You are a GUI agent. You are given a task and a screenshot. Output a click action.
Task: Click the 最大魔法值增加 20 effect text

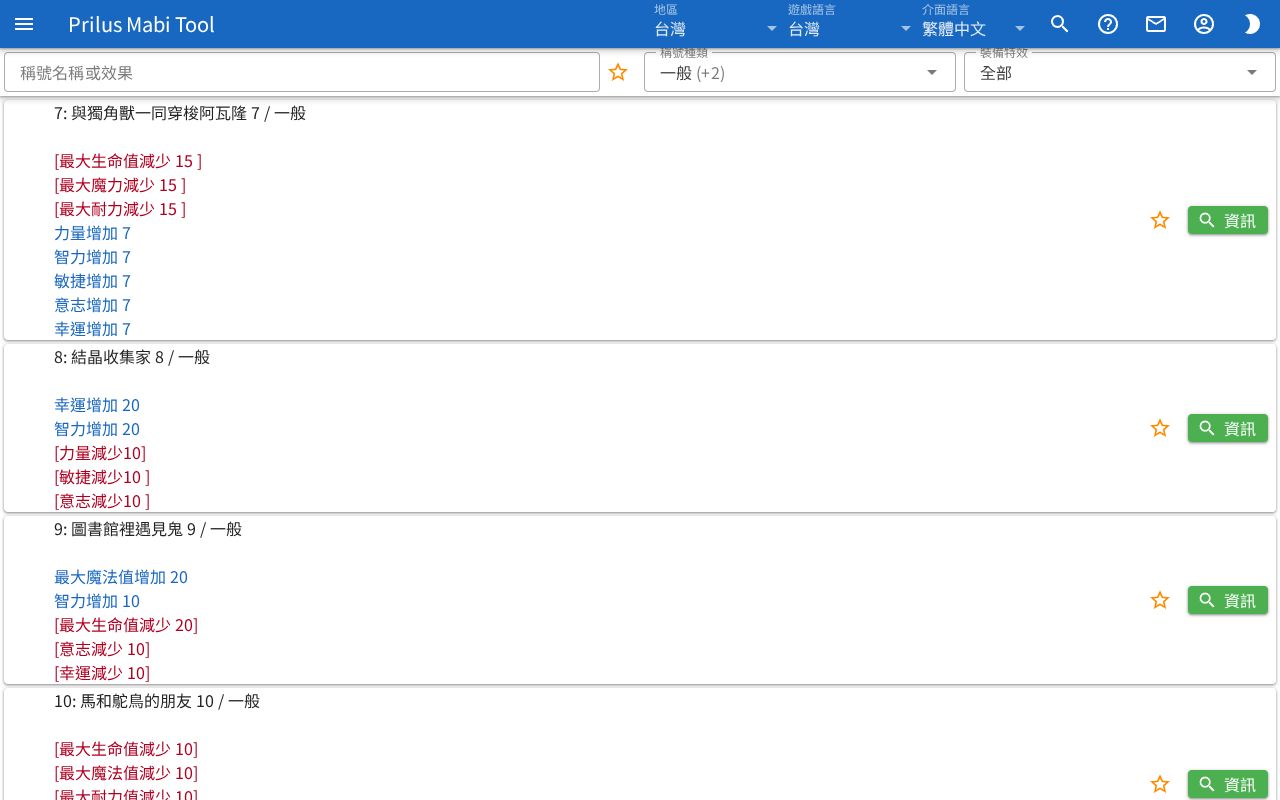(121, 577)
